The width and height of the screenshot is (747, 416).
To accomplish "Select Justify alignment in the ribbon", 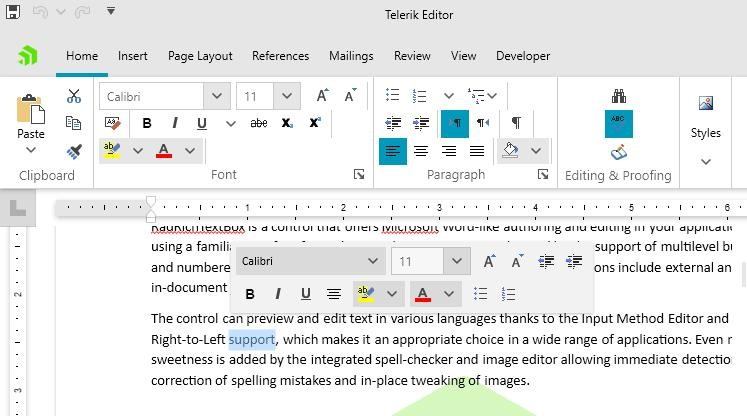I will pos(477,152).
